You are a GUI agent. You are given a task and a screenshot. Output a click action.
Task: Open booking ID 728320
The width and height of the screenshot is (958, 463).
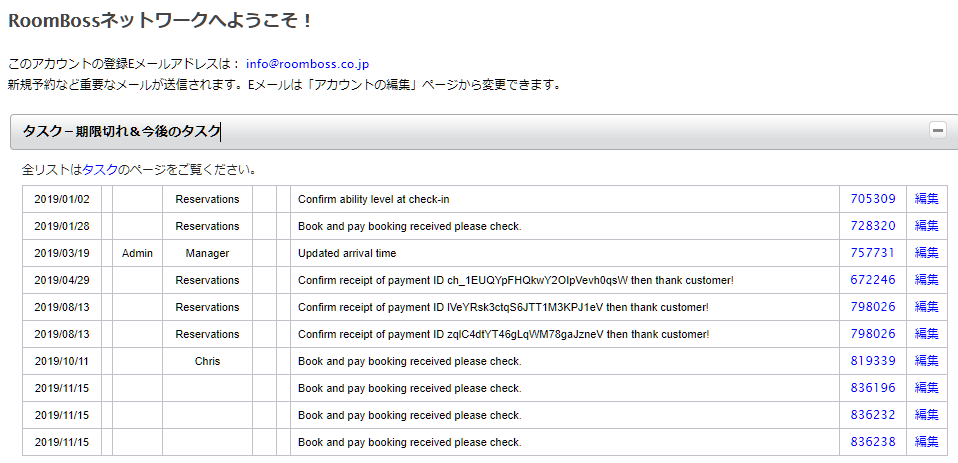coord(872,226)
